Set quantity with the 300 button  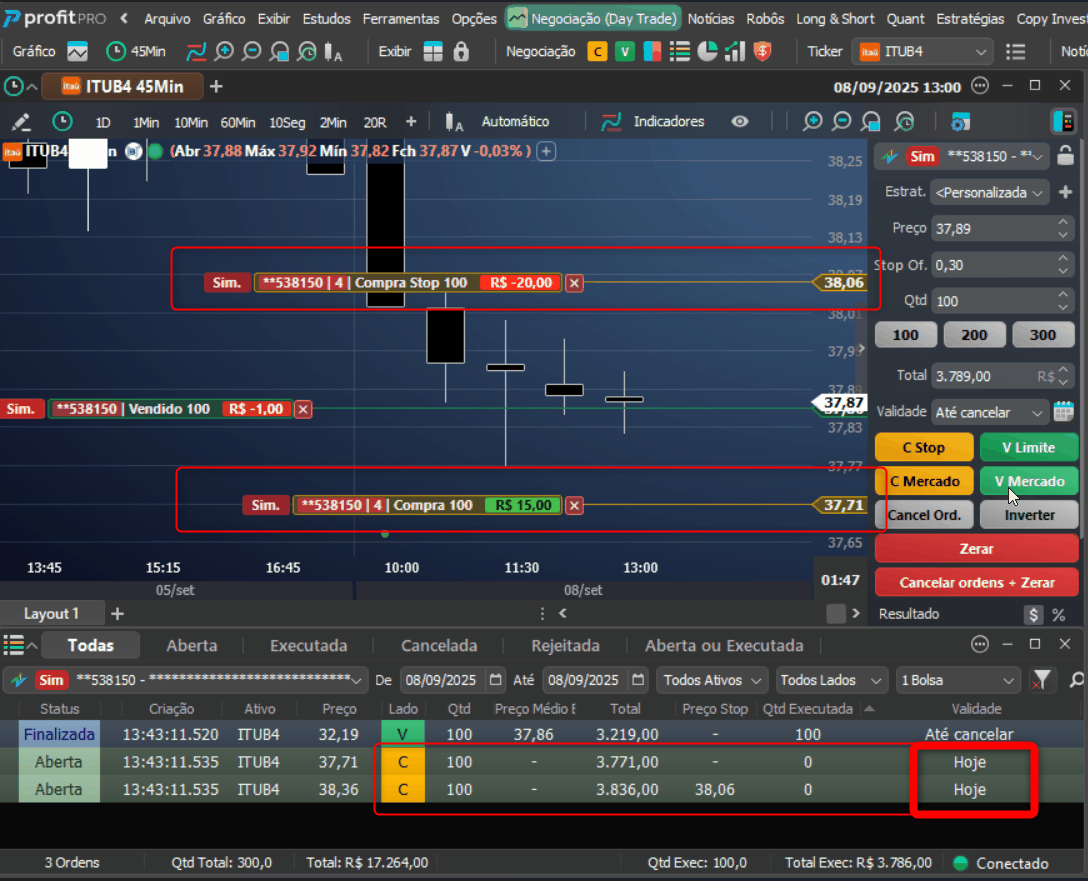pos(1043,335)
